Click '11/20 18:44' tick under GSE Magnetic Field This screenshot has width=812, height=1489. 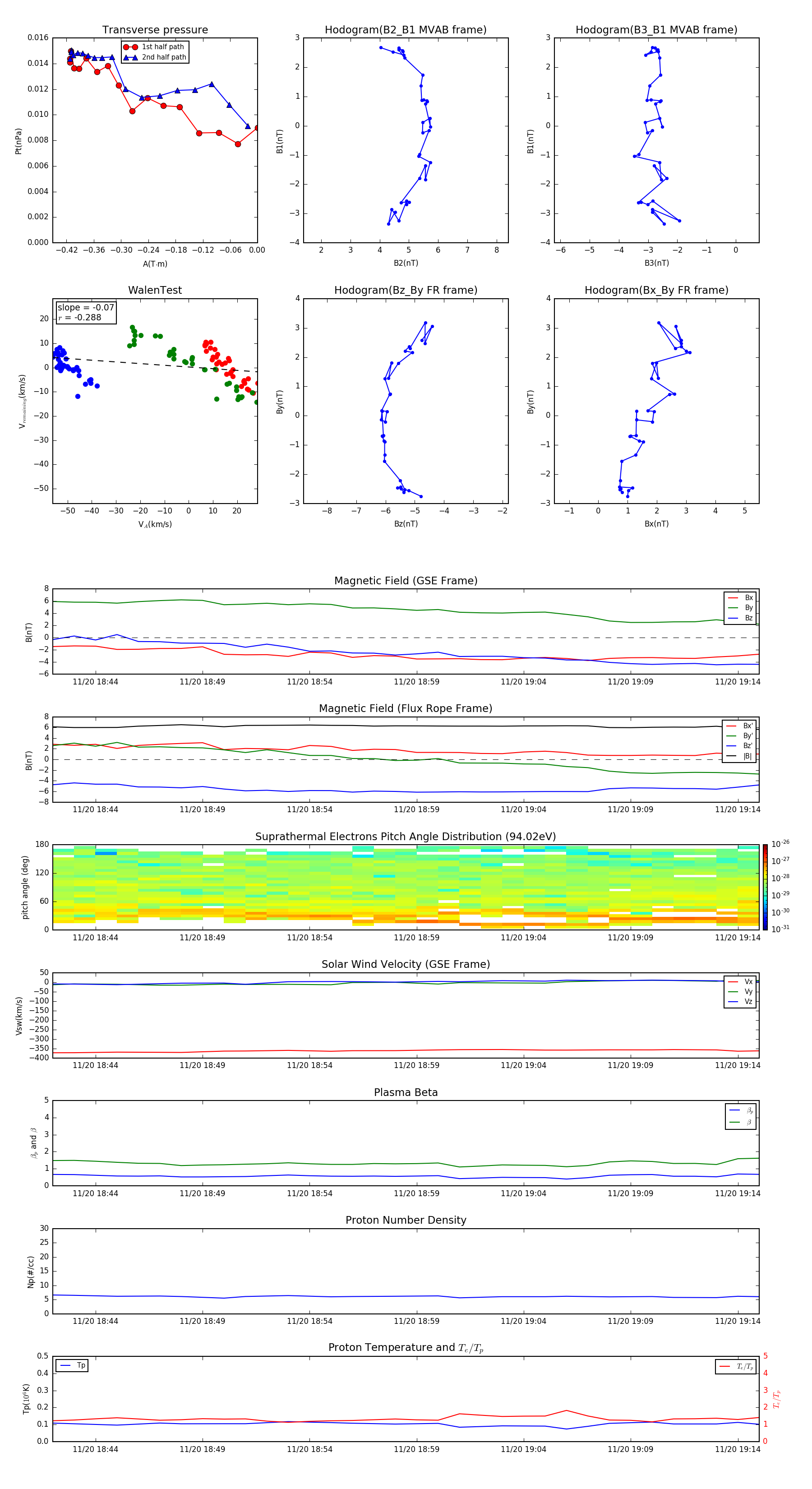95,682
